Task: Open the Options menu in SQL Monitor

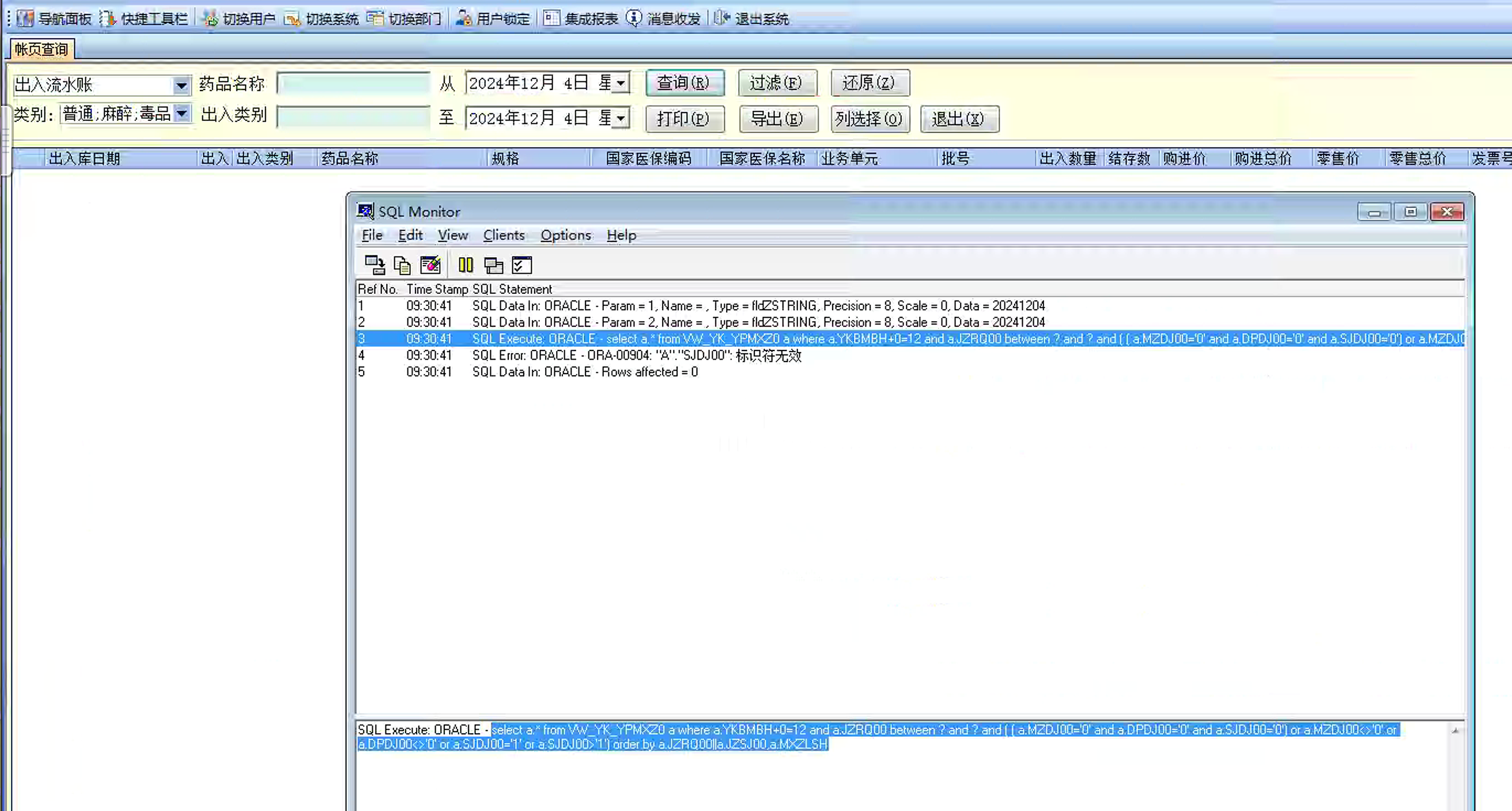Action: pos(565,236)
